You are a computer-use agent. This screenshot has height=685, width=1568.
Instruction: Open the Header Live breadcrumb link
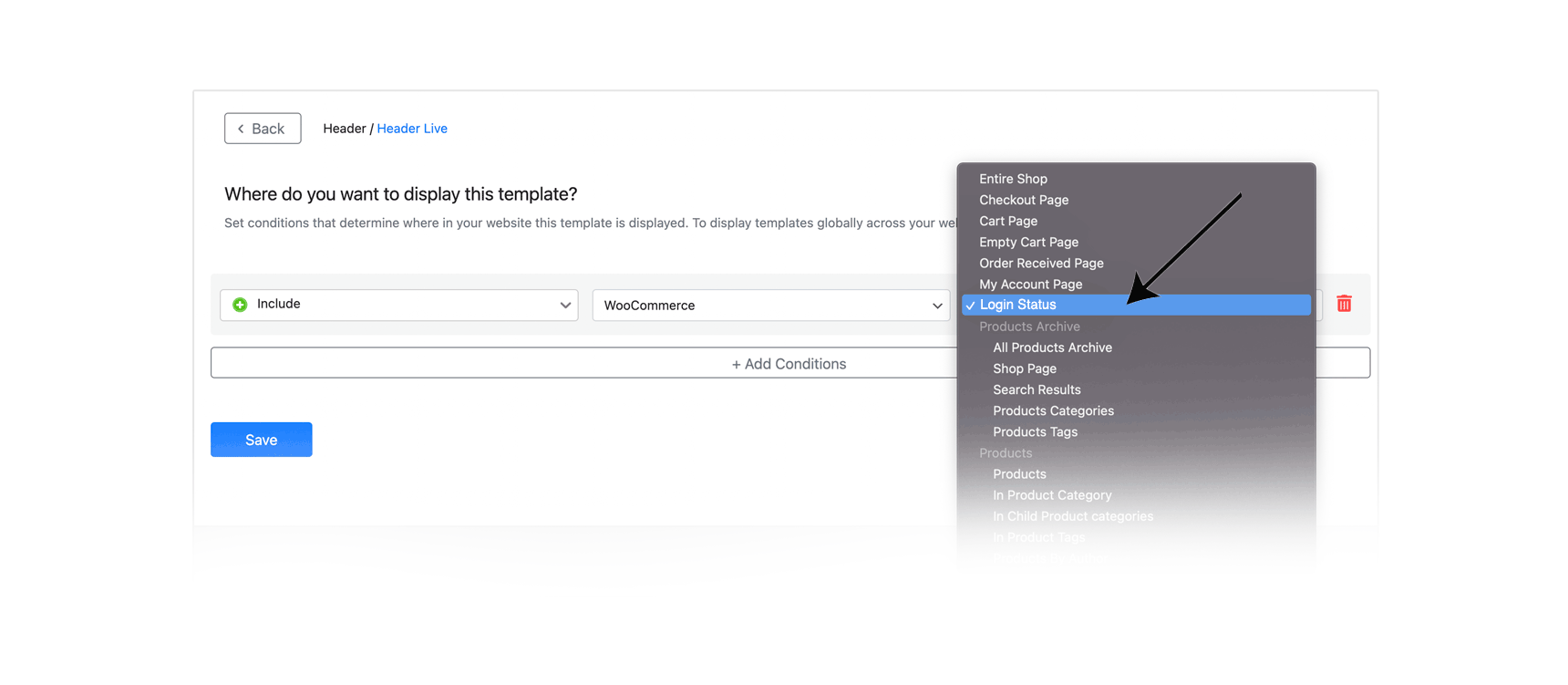[x=412, y=129]
